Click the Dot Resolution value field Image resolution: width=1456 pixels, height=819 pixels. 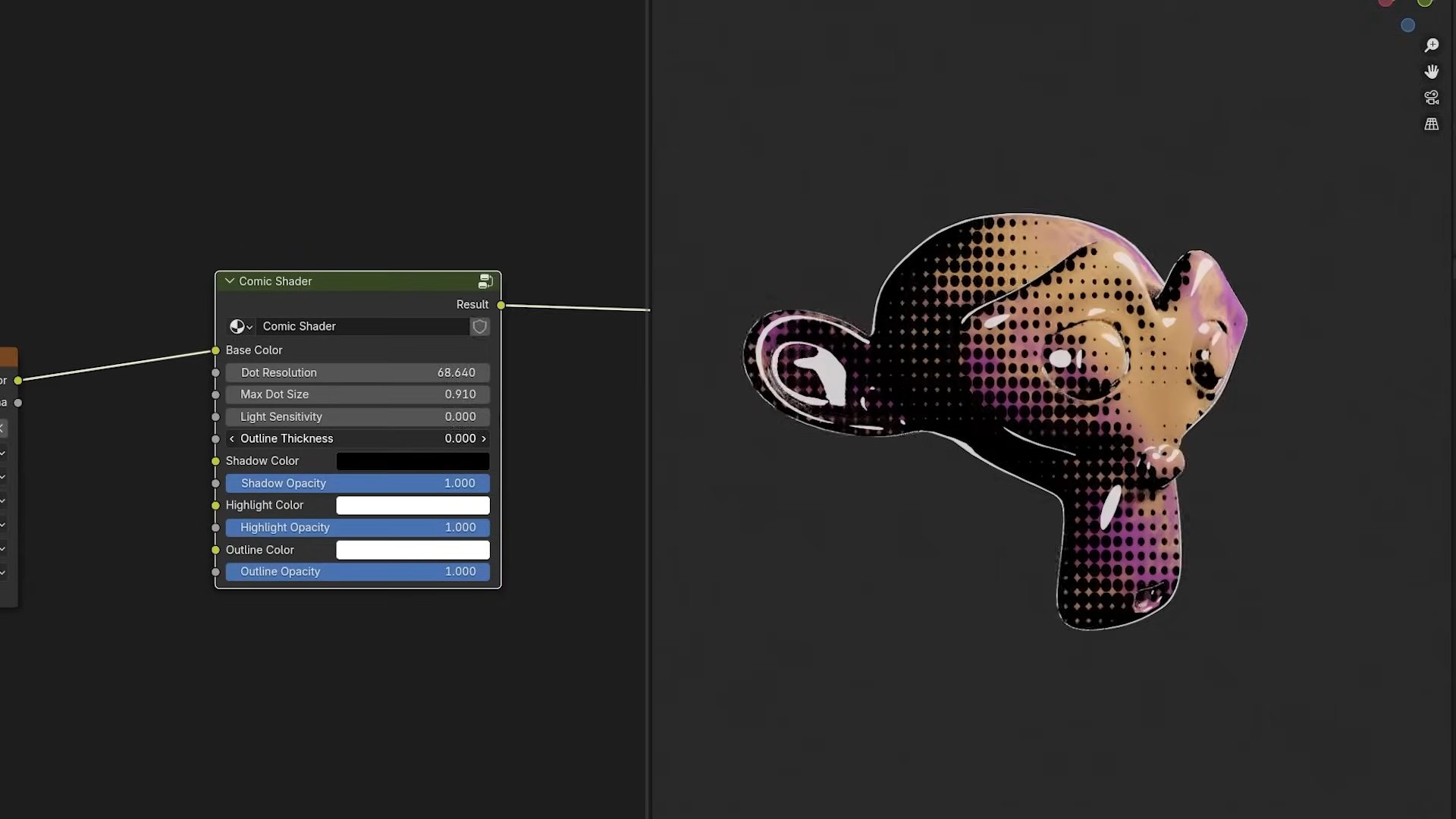[357, 372]
